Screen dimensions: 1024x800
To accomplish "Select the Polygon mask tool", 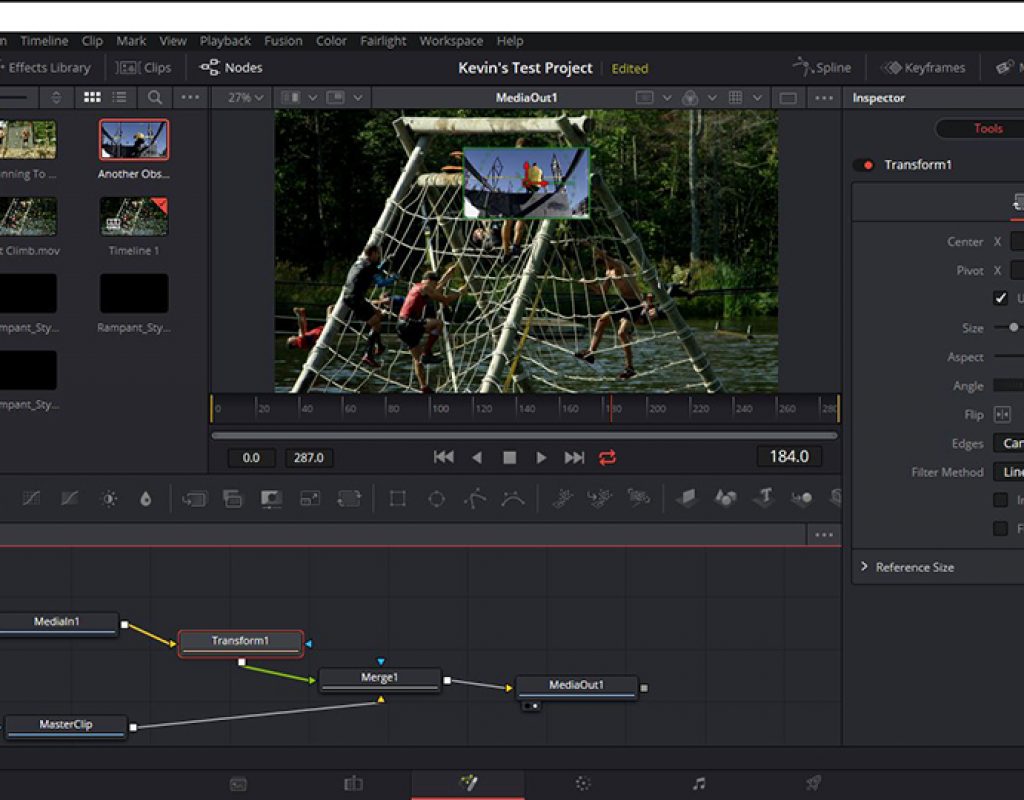I will (x=475, y=499).
